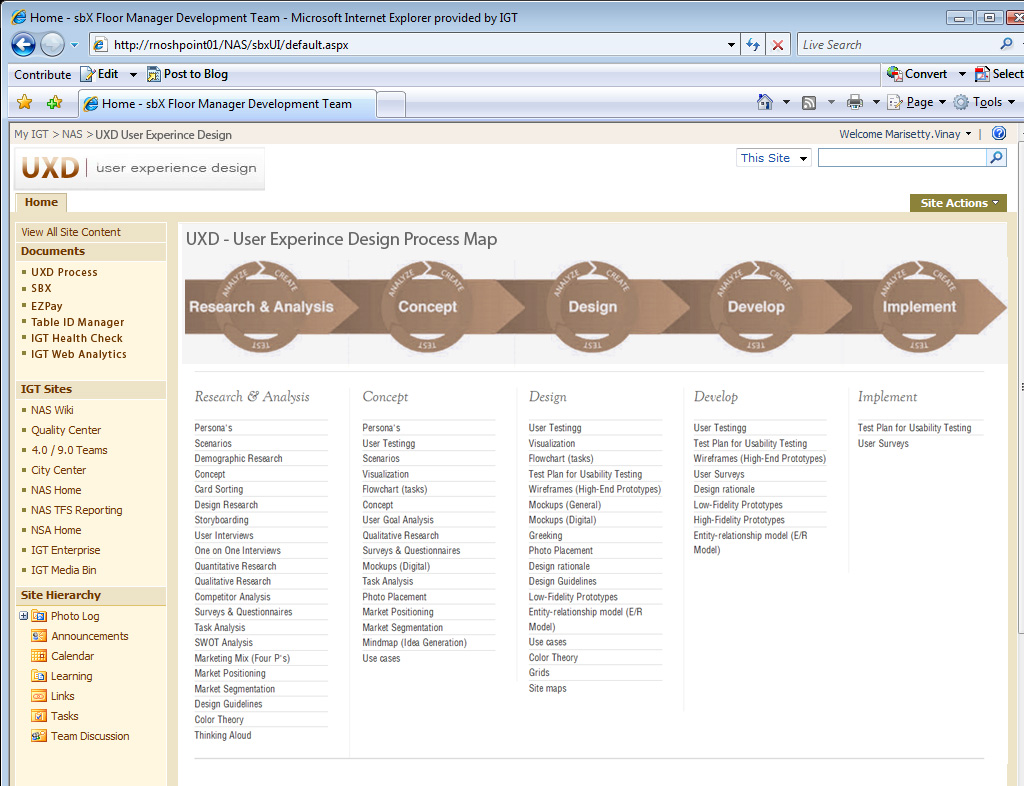Go back with the browser Back arrow
The height and width of the screenshot is (786, 1024).
tap(23, 44)
